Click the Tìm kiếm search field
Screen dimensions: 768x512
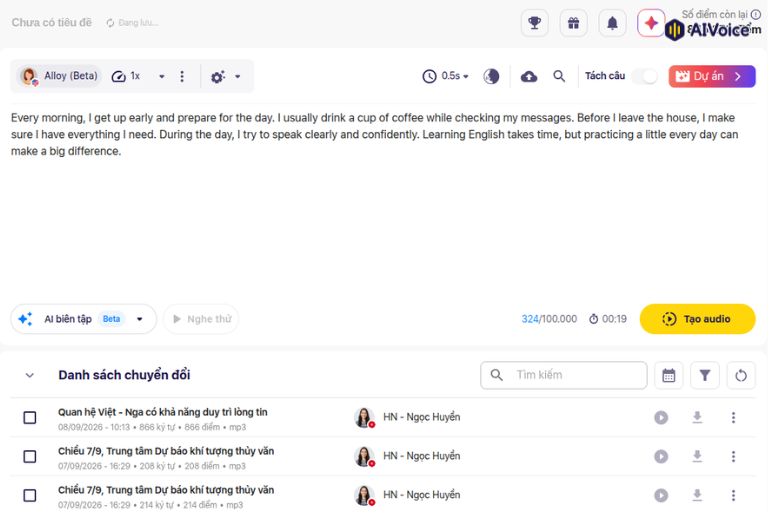[564, 375]
